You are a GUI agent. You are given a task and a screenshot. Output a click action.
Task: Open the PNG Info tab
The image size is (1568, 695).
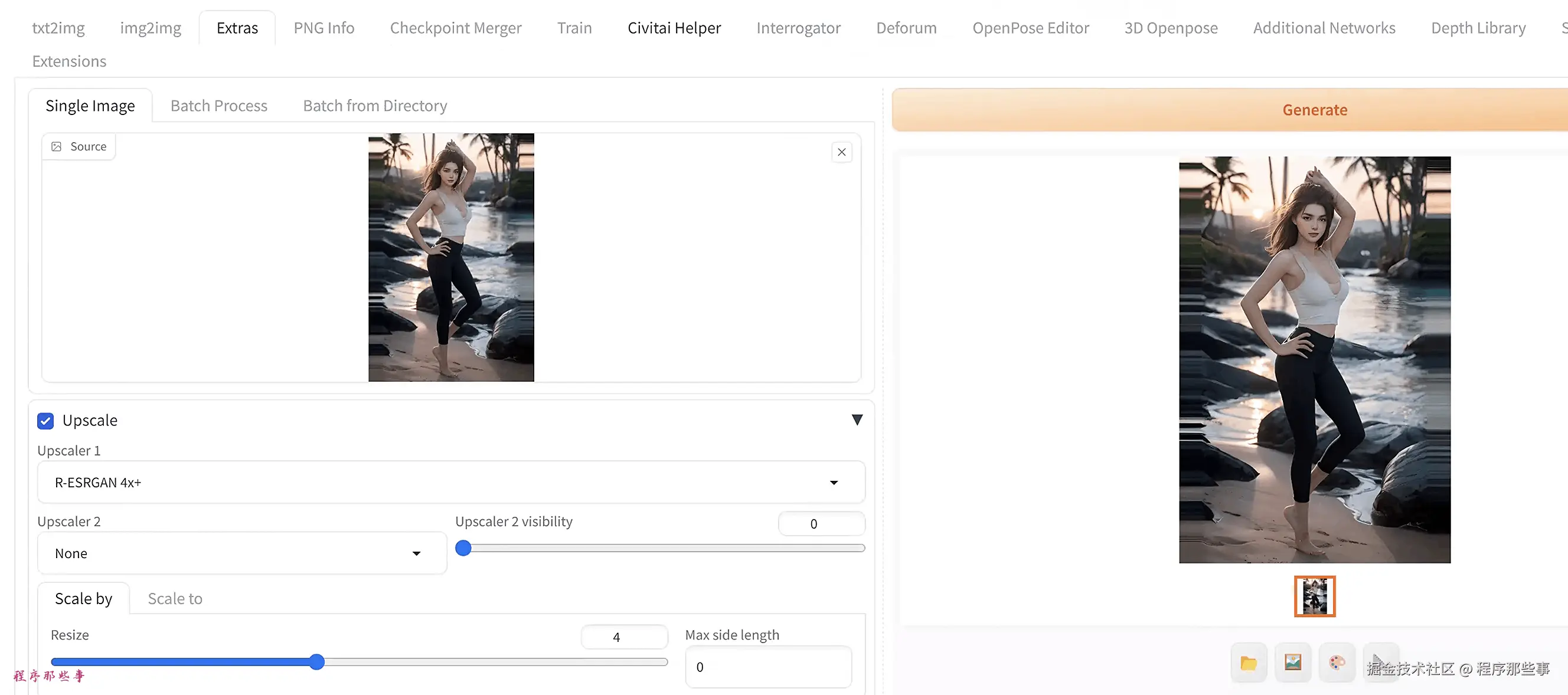324,28
